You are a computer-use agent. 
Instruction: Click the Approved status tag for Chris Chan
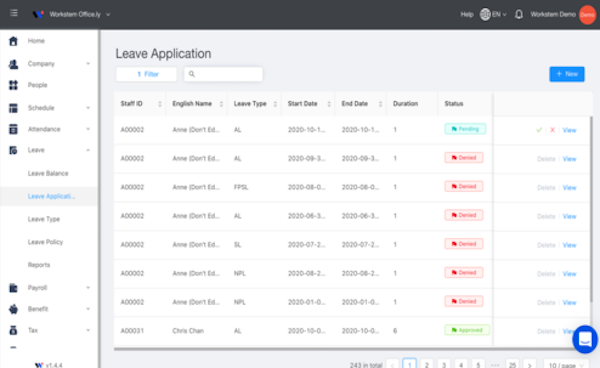(467, 330)
